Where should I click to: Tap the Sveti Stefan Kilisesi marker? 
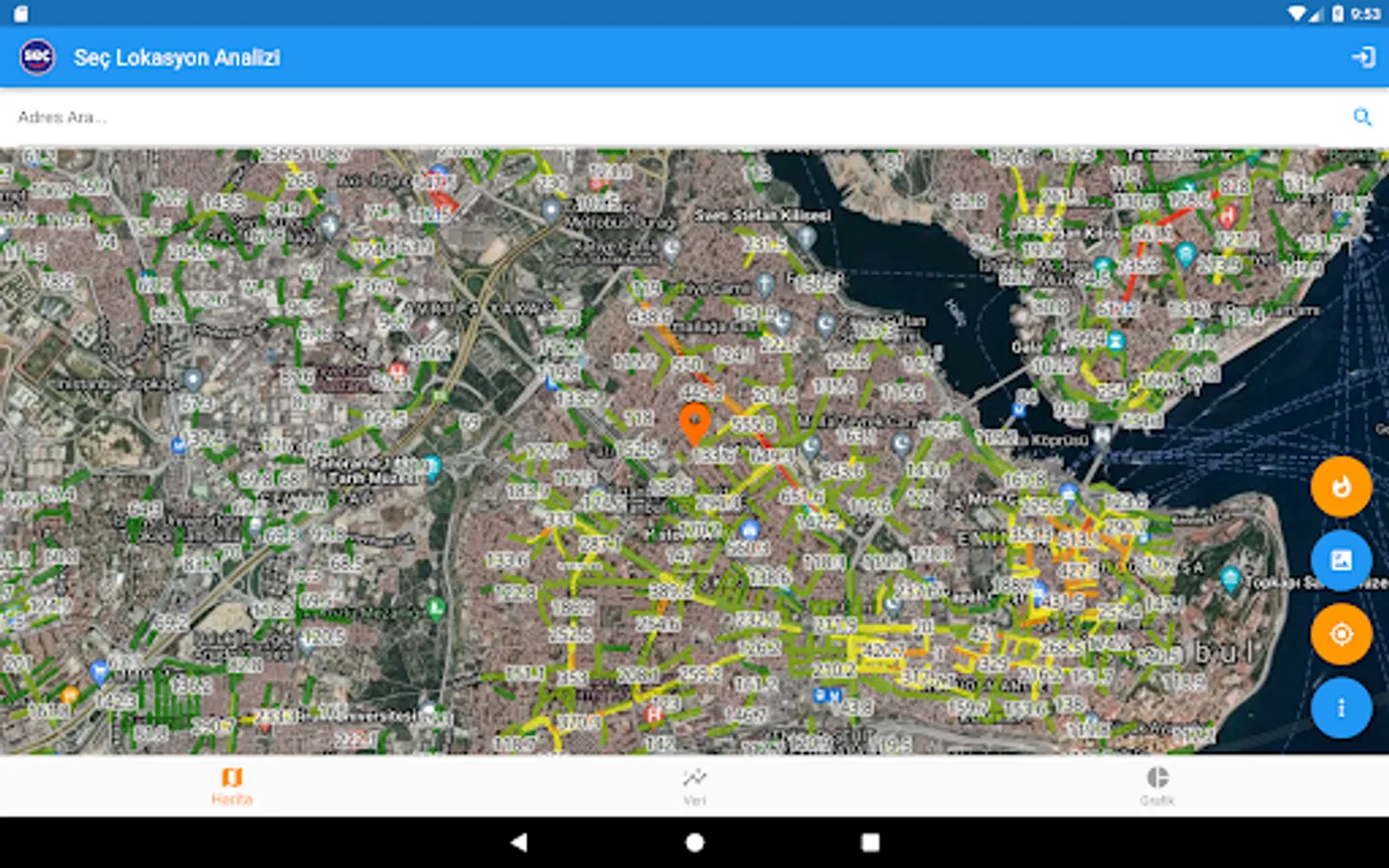(806, 235)
